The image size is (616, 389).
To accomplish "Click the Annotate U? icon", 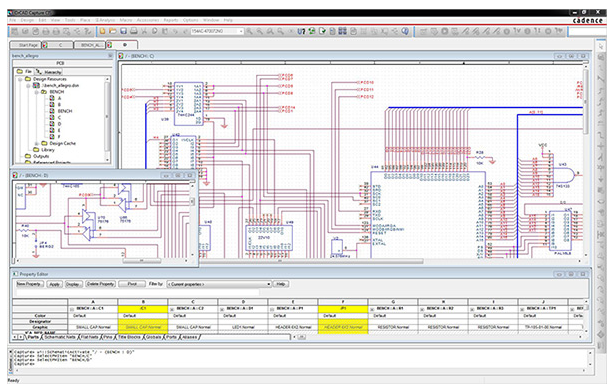I will 301,31.
